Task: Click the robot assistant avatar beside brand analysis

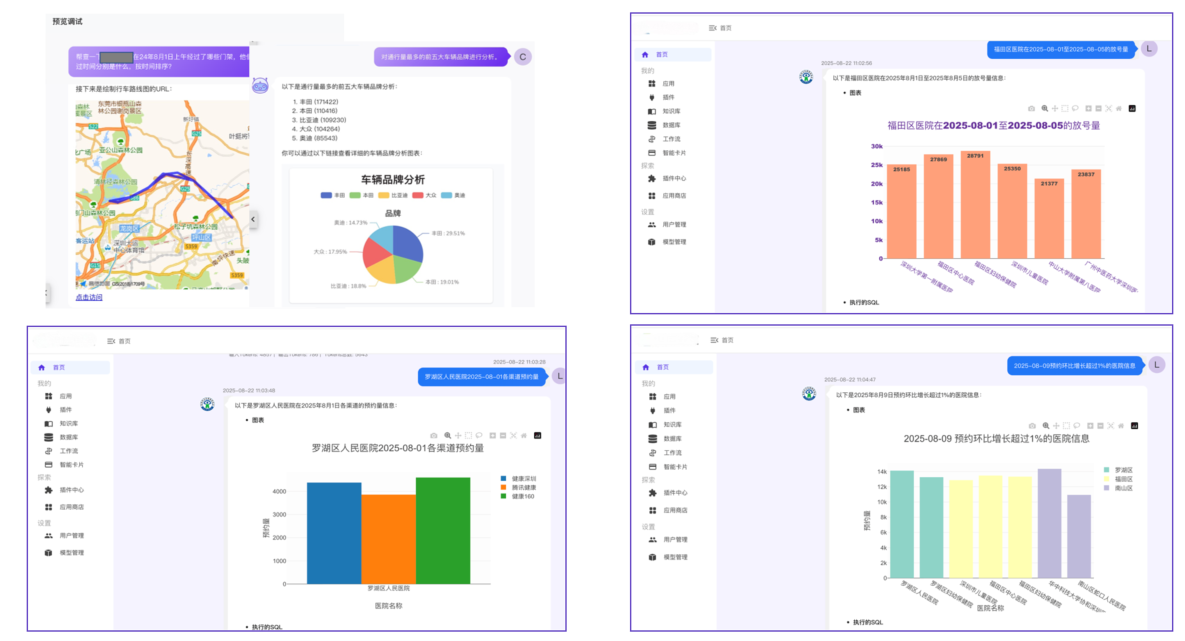Action: (x=260, y=85)
